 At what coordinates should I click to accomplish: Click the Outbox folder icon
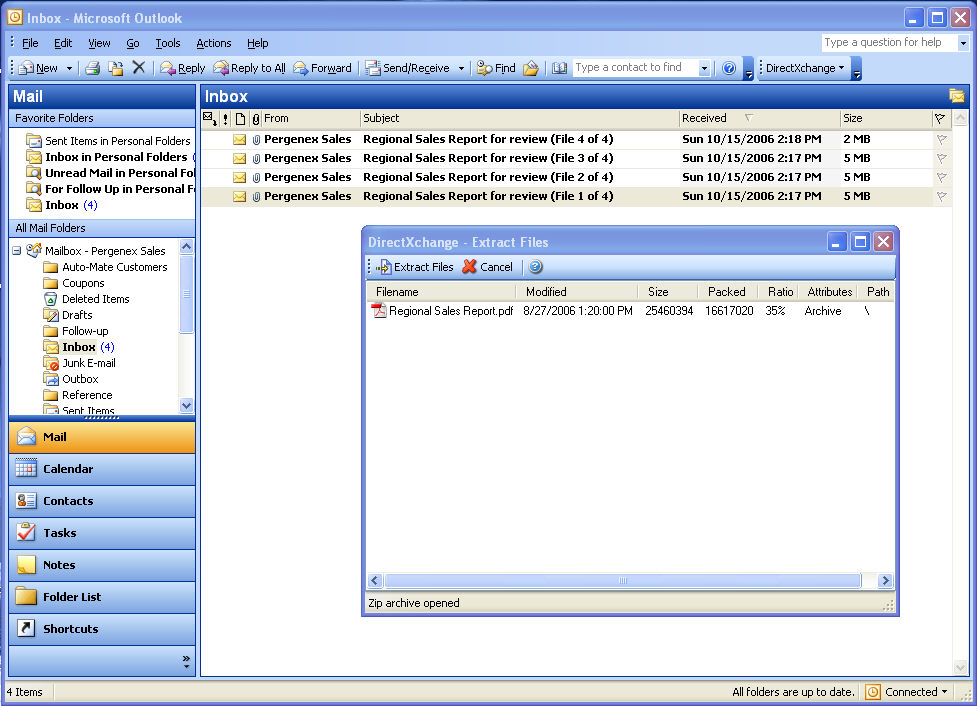tap(50, 379)
